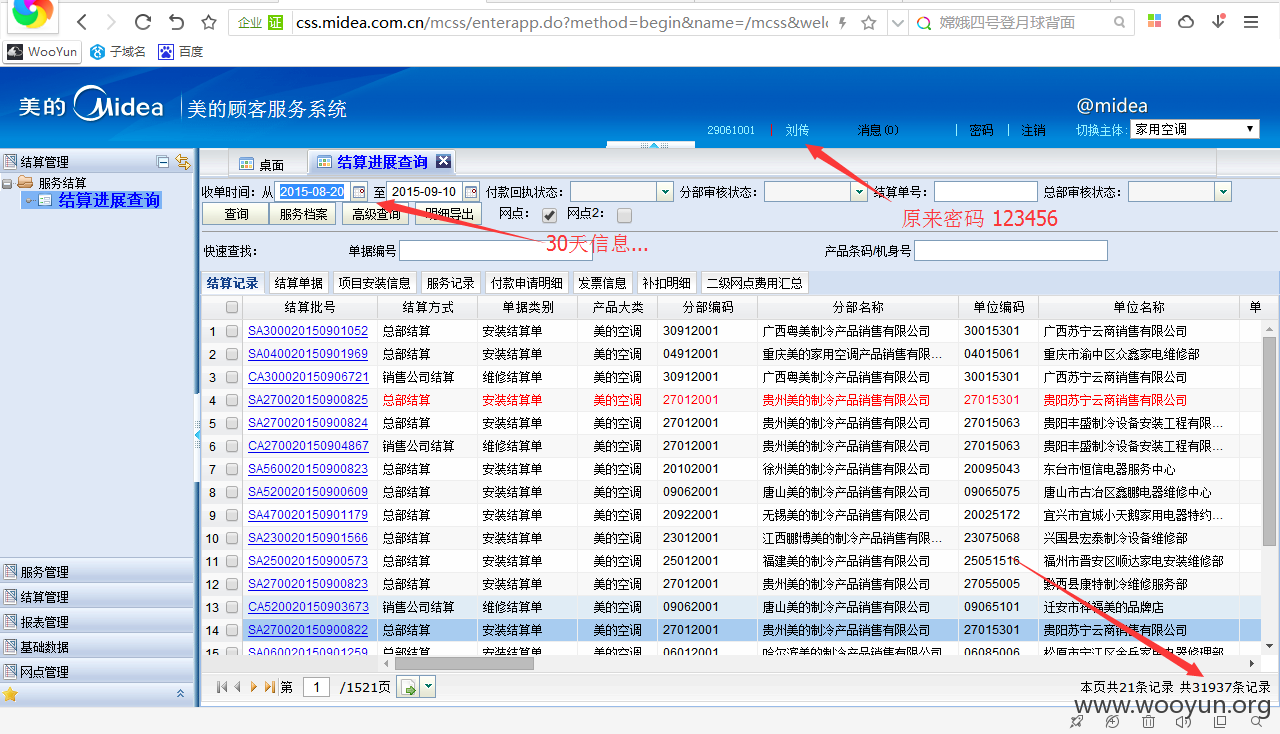The width and height of the screenshot is (1280, 734).
Task: Jump to the last page with pager icon
Action: click(269, 687)
